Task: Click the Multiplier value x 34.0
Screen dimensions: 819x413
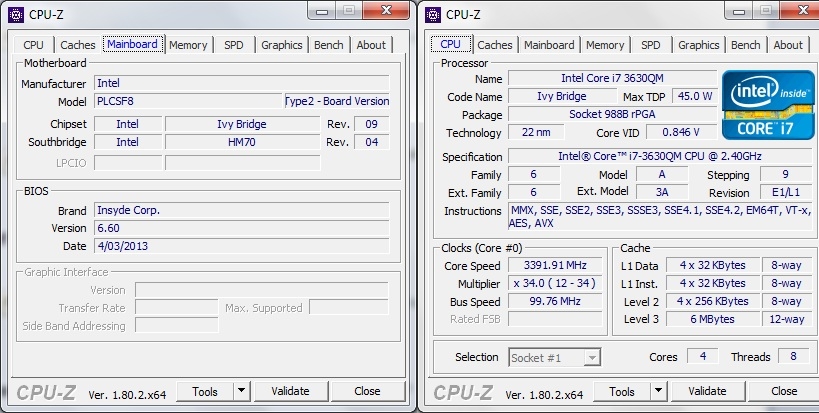Action: (555, 284)
